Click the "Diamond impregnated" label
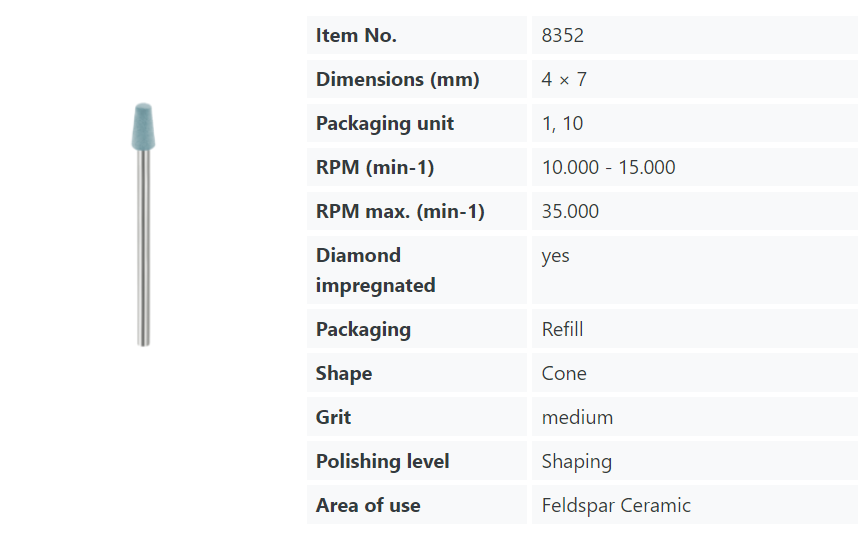Image resolution: width=868 pixels, height=540 pixels. point(375,270)
